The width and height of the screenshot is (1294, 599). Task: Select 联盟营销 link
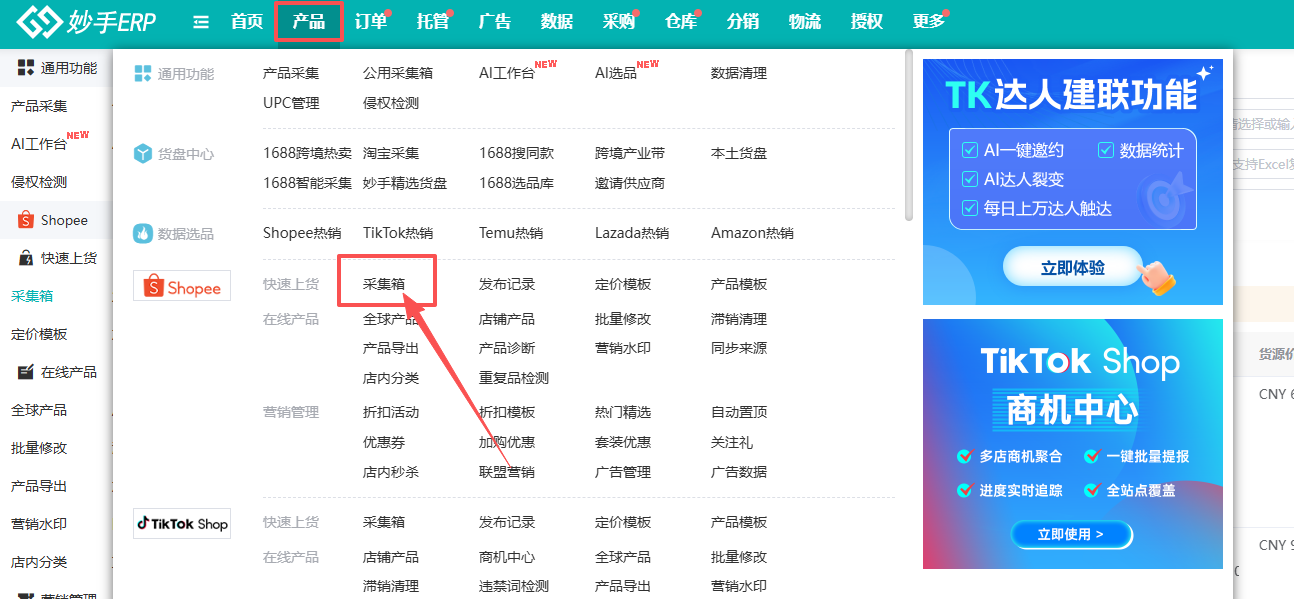(x=507, y=472)
